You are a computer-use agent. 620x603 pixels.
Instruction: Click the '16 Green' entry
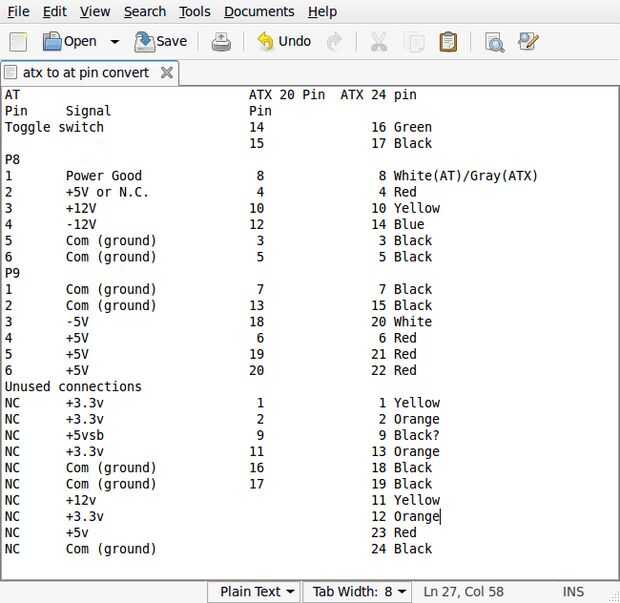pyautogui.click(x=401, y=127)
